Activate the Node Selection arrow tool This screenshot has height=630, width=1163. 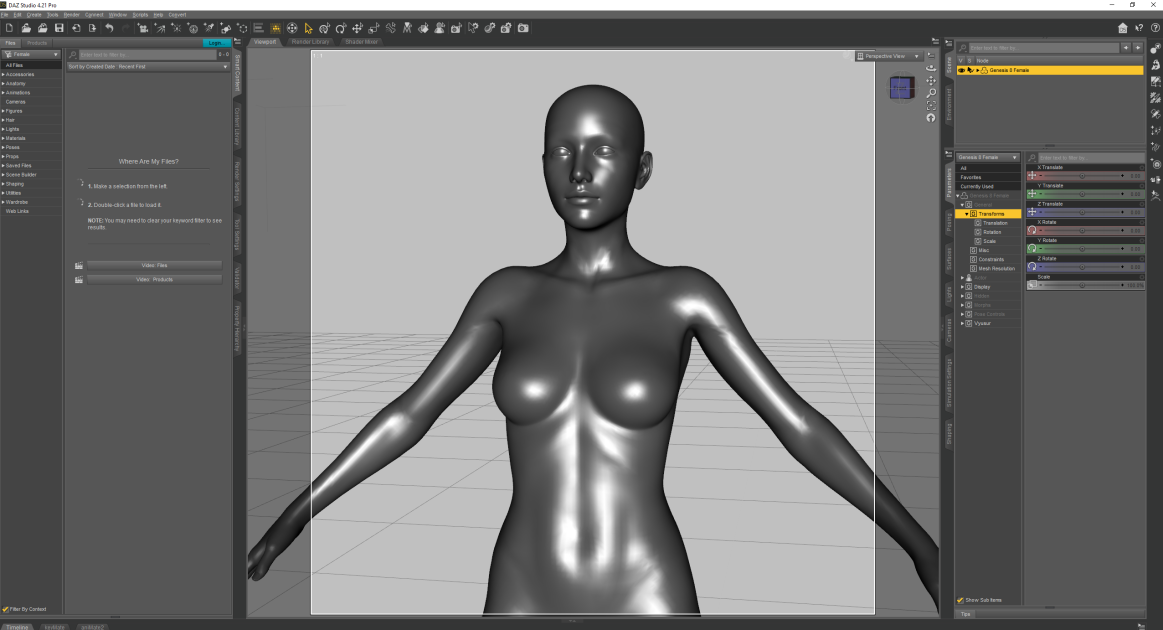tap(309, 28)
